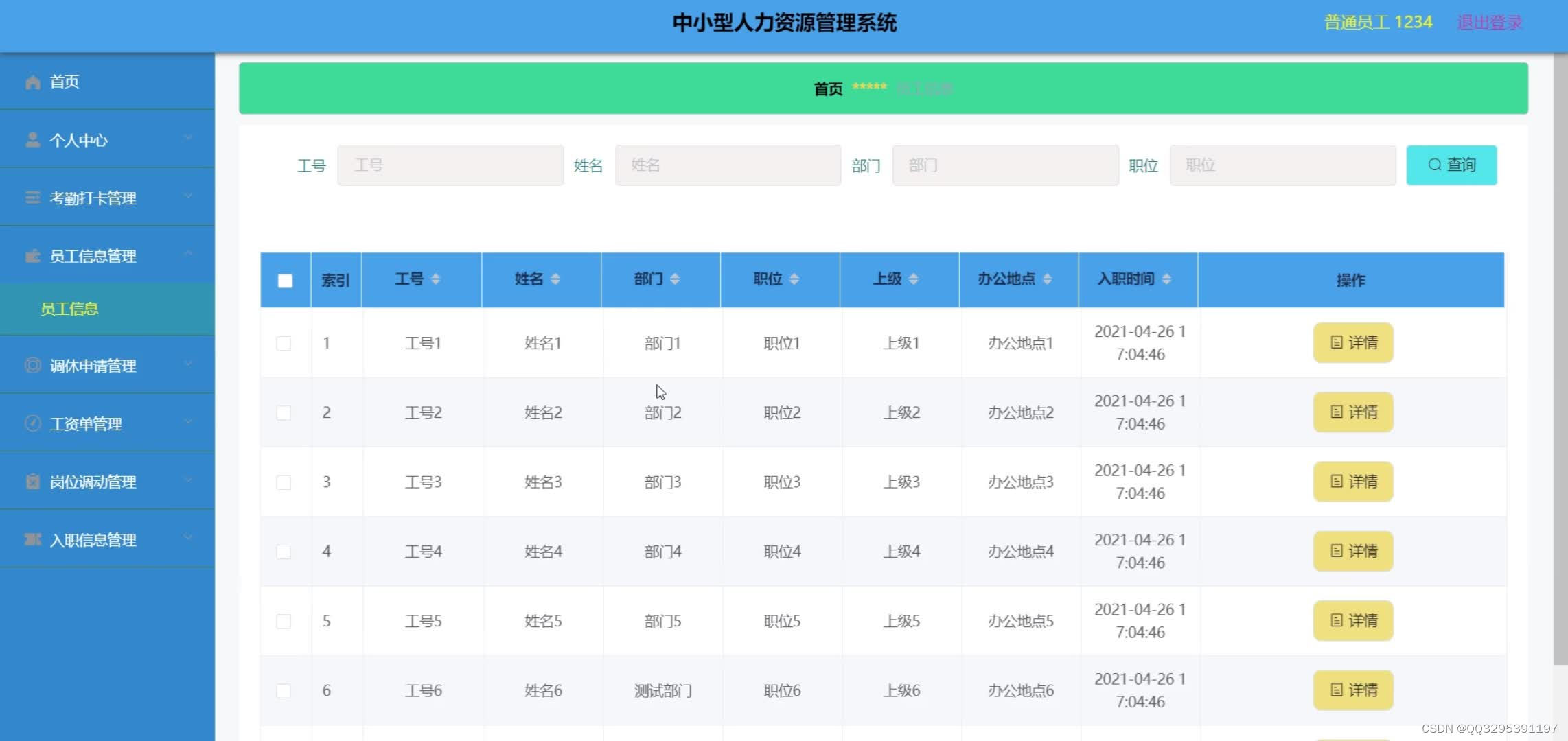This screenshot has width=1568, height=741.
Task: Click the 测试部门 cell in the 工号6 row
Action: [x=662, y=690]
